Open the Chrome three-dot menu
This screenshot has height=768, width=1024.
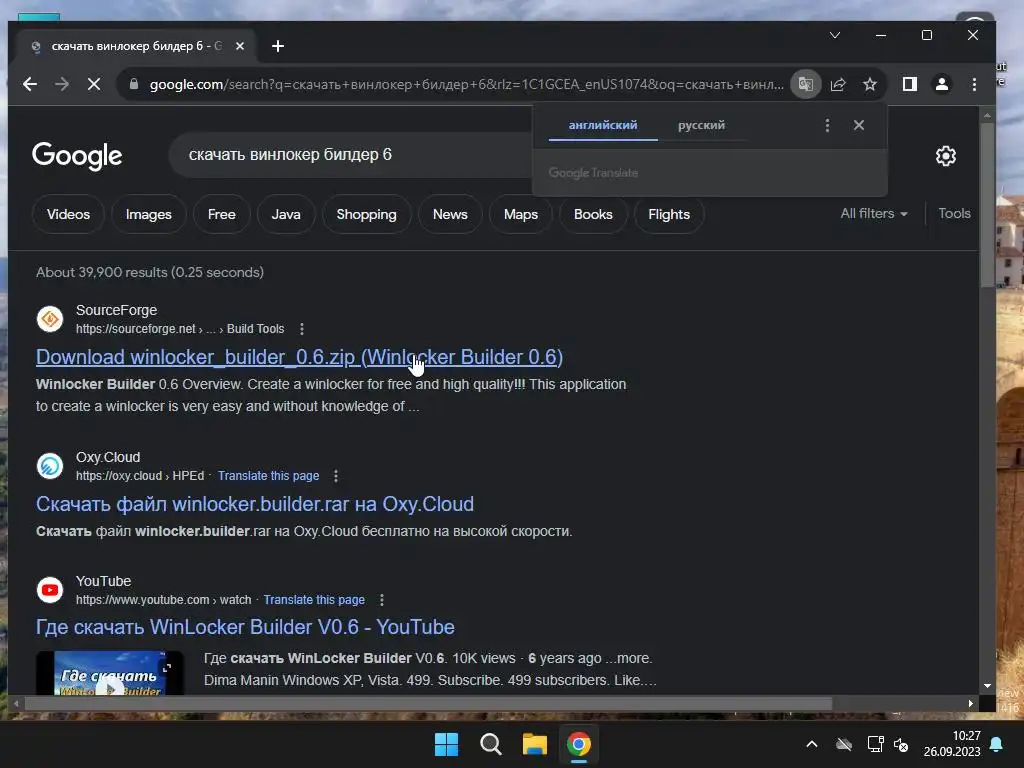tap(974, 84)
